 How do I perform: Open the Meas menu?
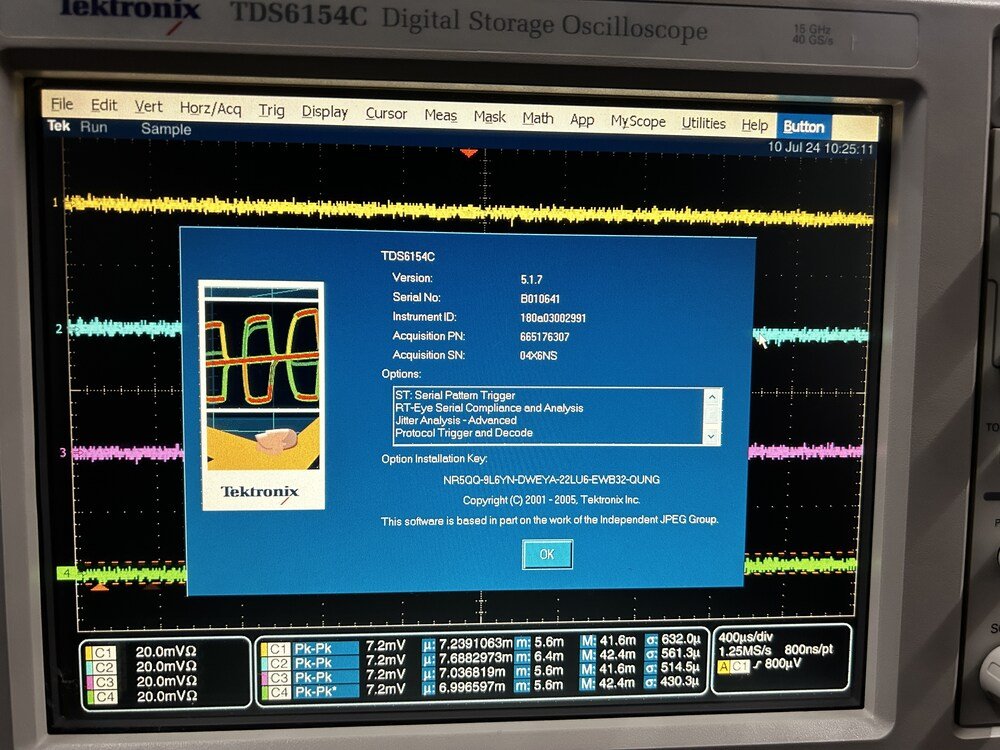coord(441,115)
